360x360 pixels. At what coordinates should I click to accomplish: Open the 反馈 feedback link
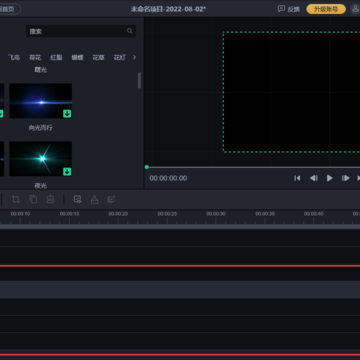(289, 9)
